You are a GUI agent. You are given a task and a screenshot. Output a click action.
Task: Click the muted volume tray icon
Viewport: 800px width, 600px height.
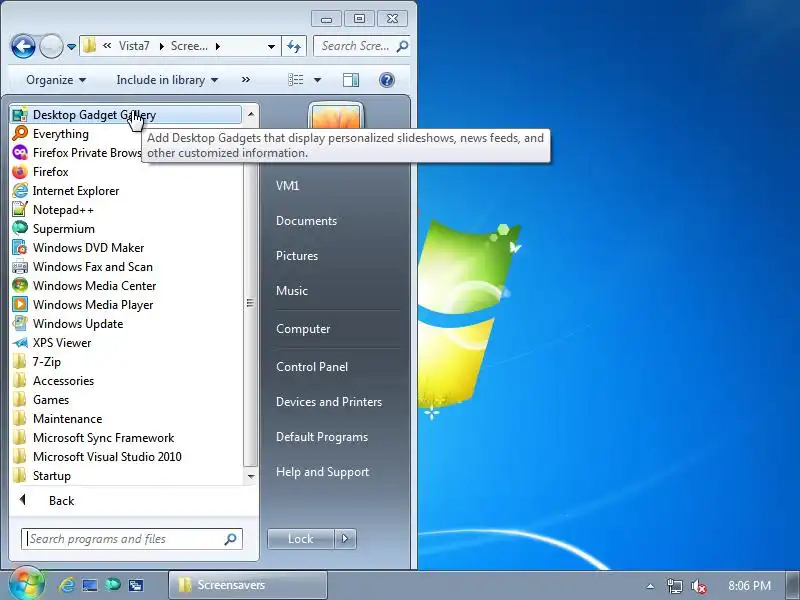(698, 586)
